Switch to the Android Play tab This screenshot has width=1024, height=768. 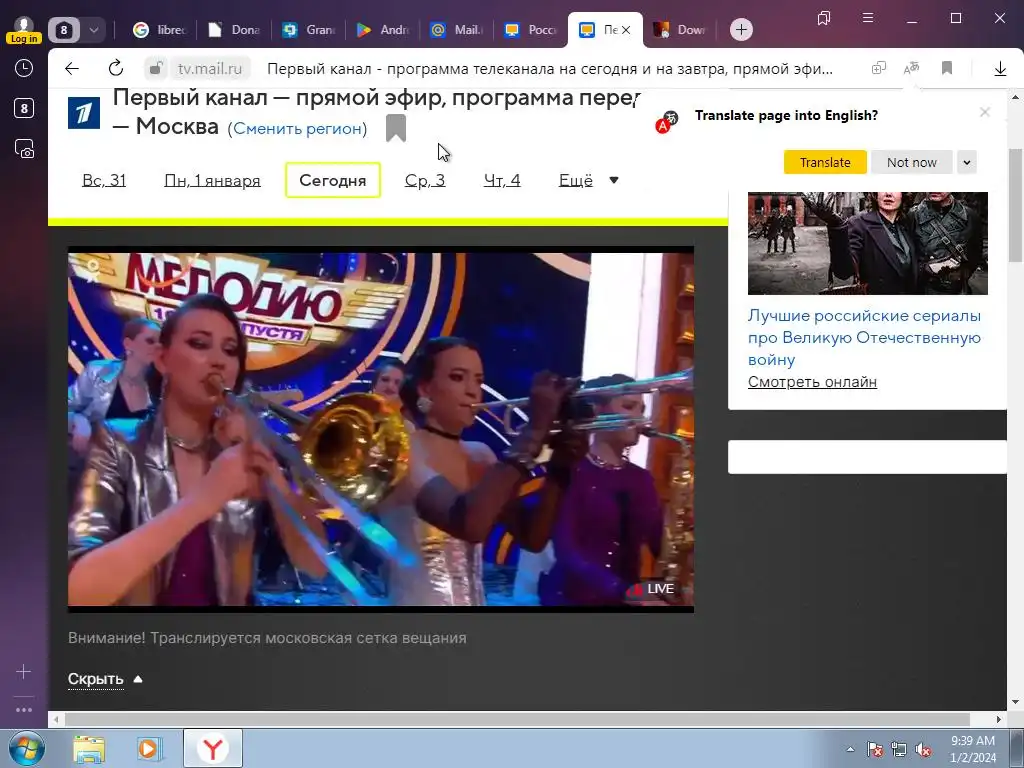(383, 30)
